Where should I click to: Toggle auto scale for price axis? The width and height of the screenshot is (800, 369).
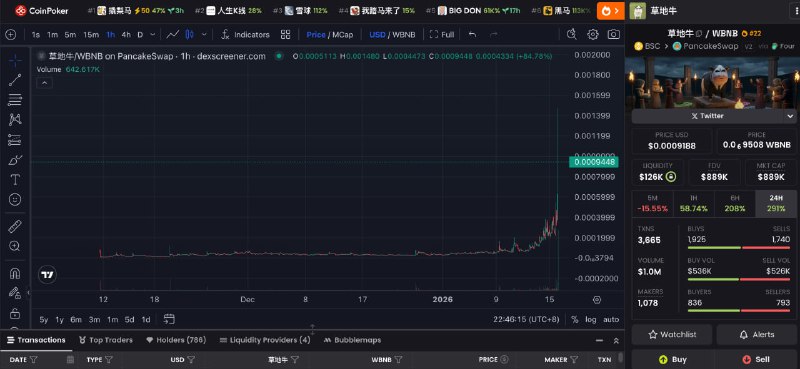[x=611, y=319]
